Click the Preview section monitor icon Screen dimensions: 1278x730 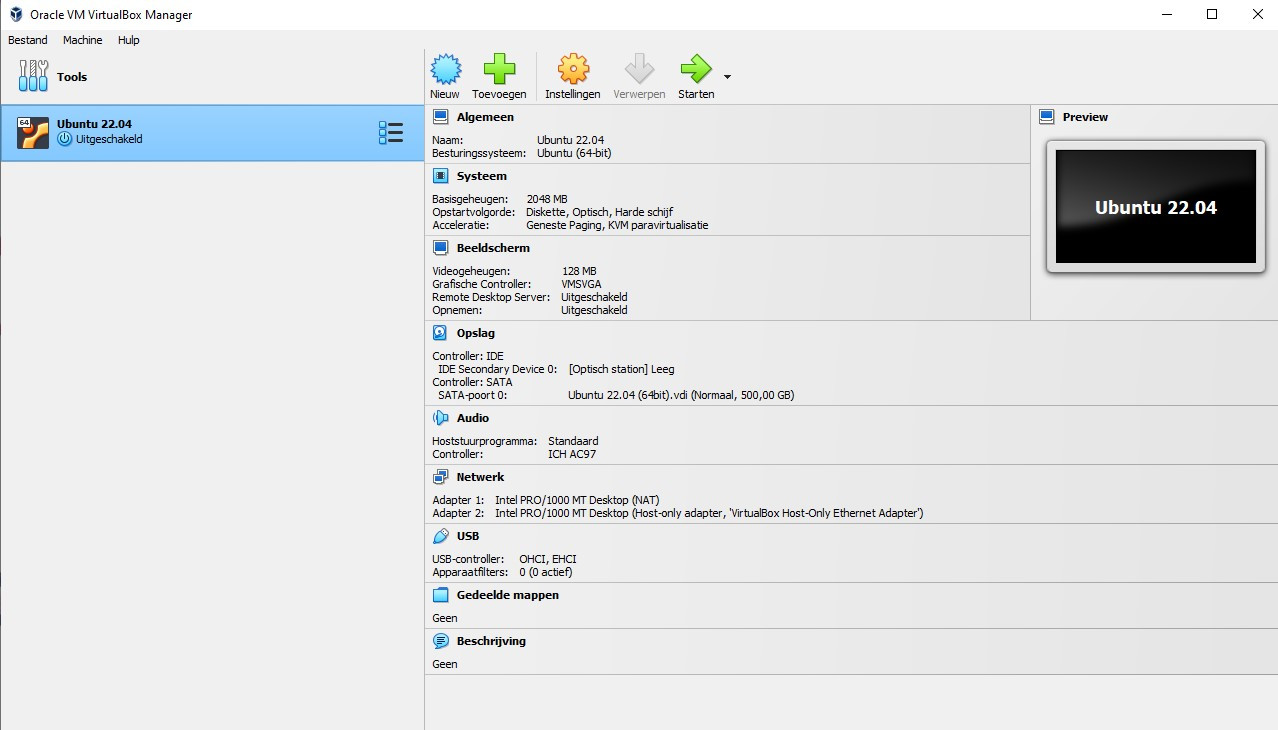coord(1047,117)
